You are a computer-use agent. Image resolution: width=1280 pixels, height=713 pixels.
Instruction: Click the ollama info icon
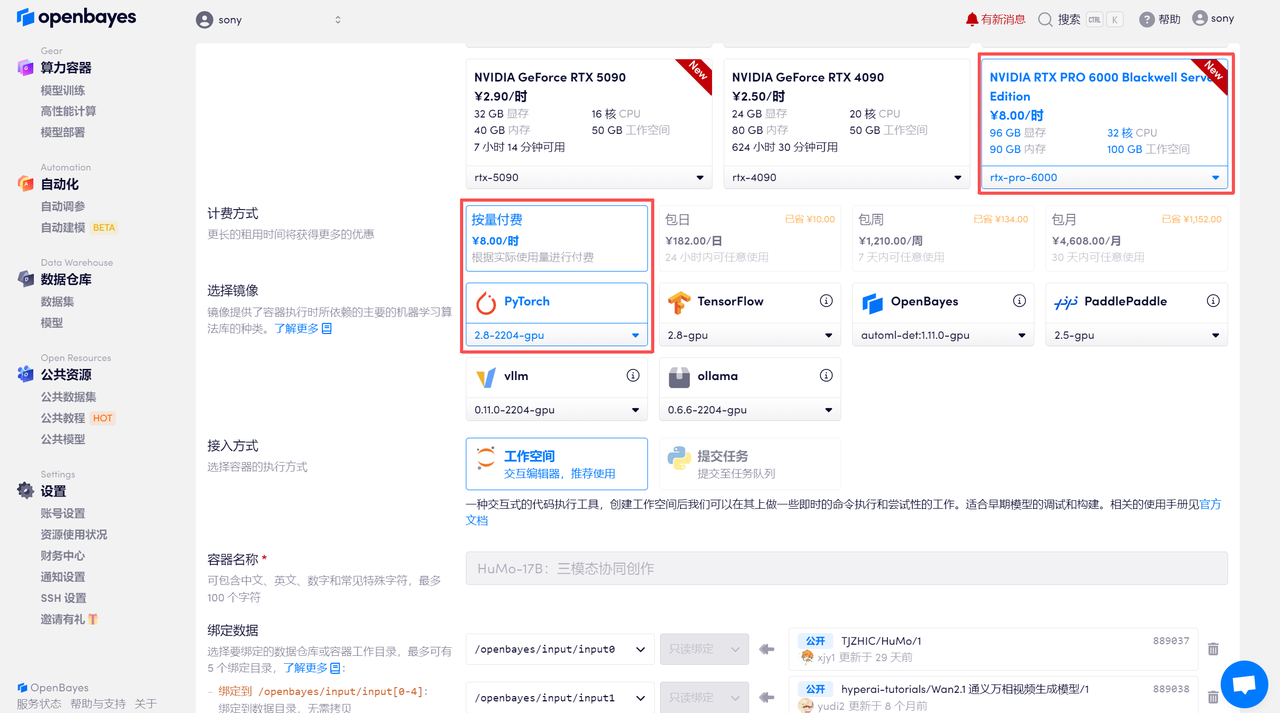(x=826, y=376)
